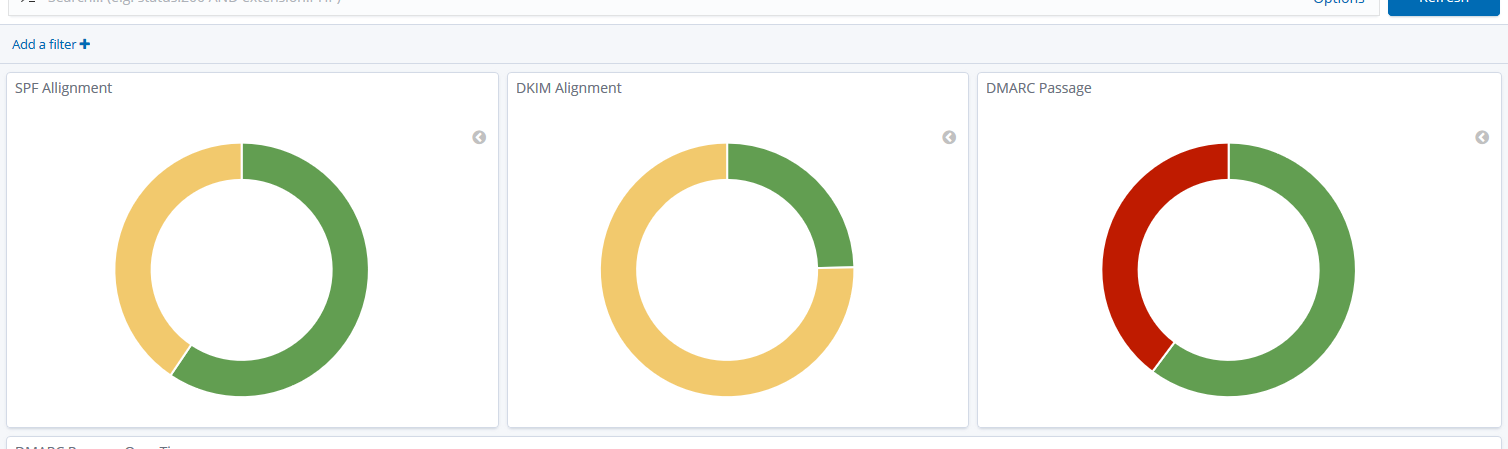The height and width of the screenshot is (449, 1508).
Task: Click the DKIM Alignment panel title
Action: click(569, 88)
